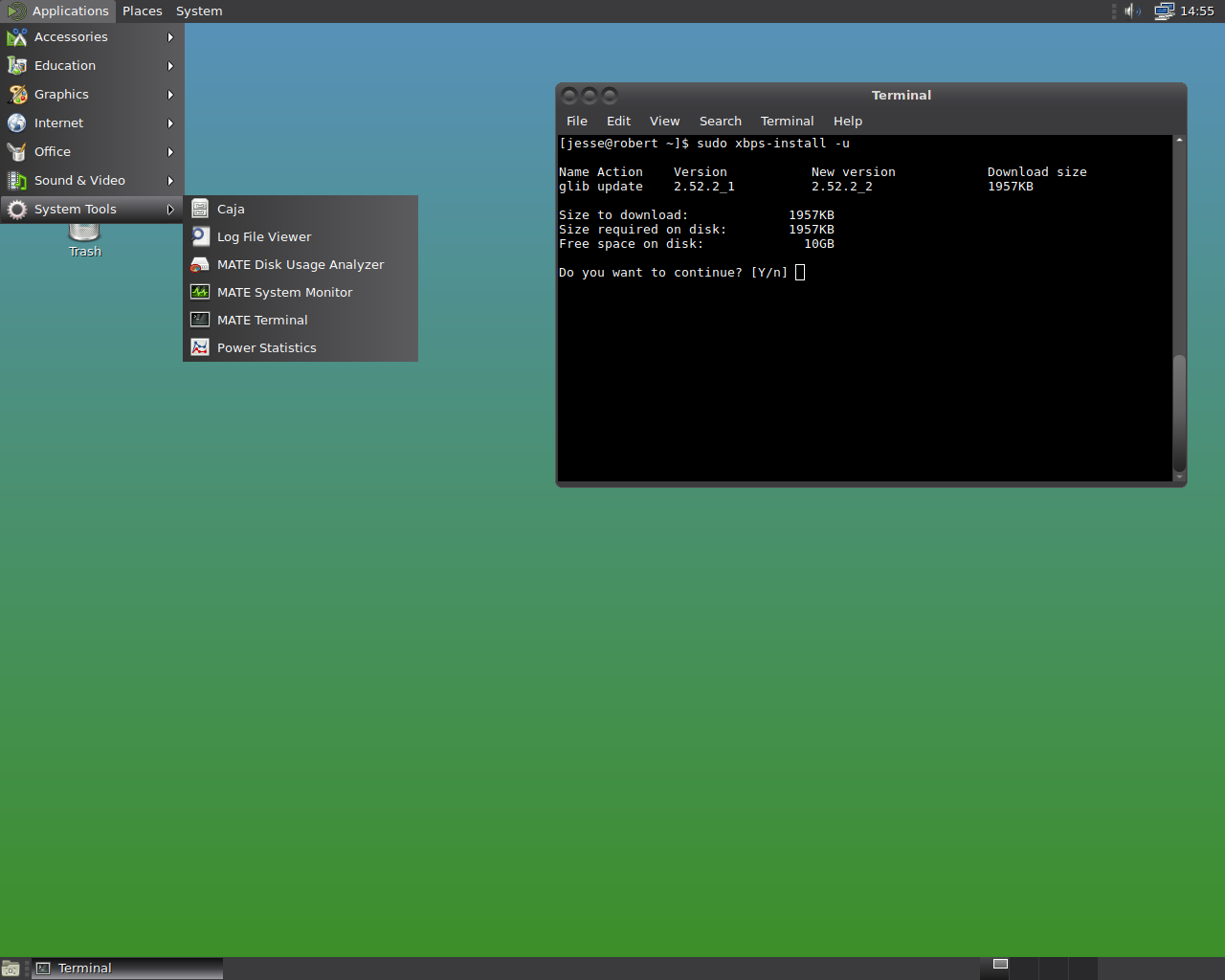Click the Terminal window title bar text
1225x980 pixels.
coord(902,95)
